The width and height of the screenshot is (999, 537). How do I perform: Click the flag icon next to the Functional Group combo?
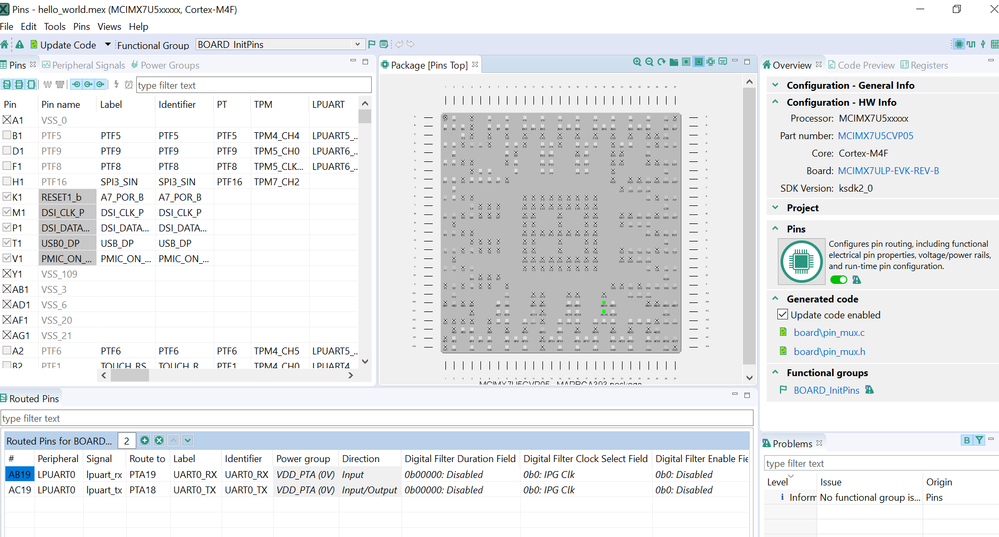pyautogui.click(x=371, y=44)
